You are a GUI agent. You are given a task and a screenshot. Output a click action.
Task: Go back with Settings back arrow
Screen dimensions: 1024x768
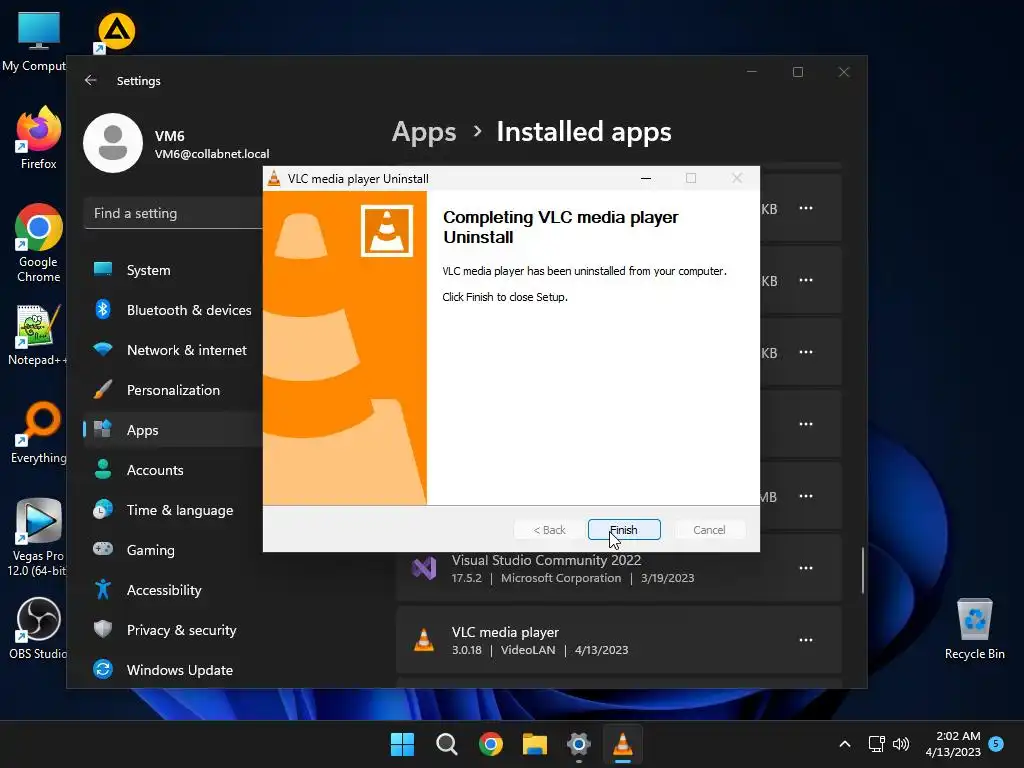tap(91, 80)
